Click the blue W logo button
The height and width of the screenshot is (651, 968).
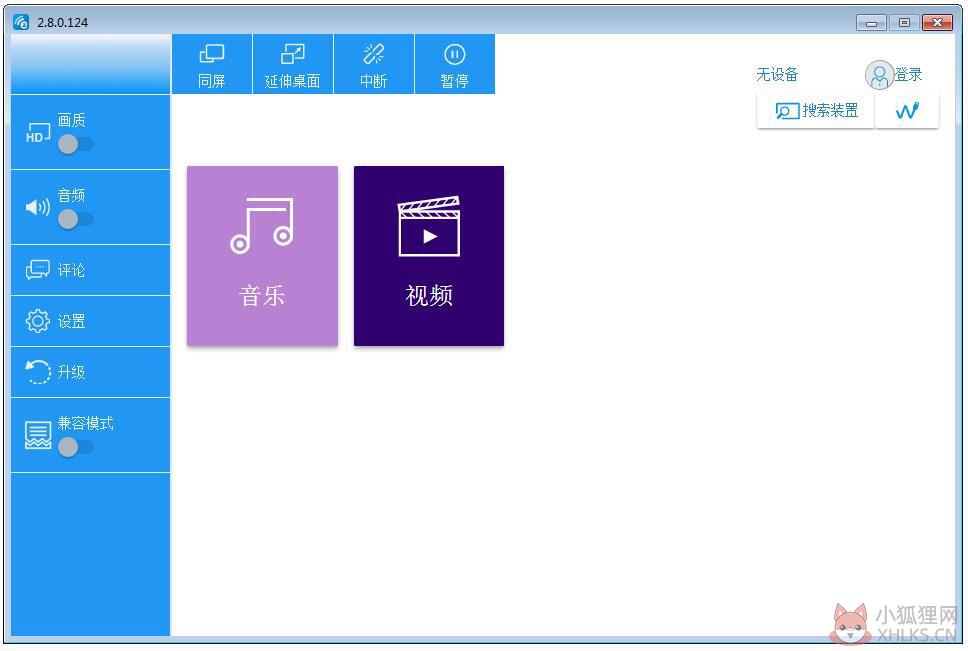click(907, 111)
